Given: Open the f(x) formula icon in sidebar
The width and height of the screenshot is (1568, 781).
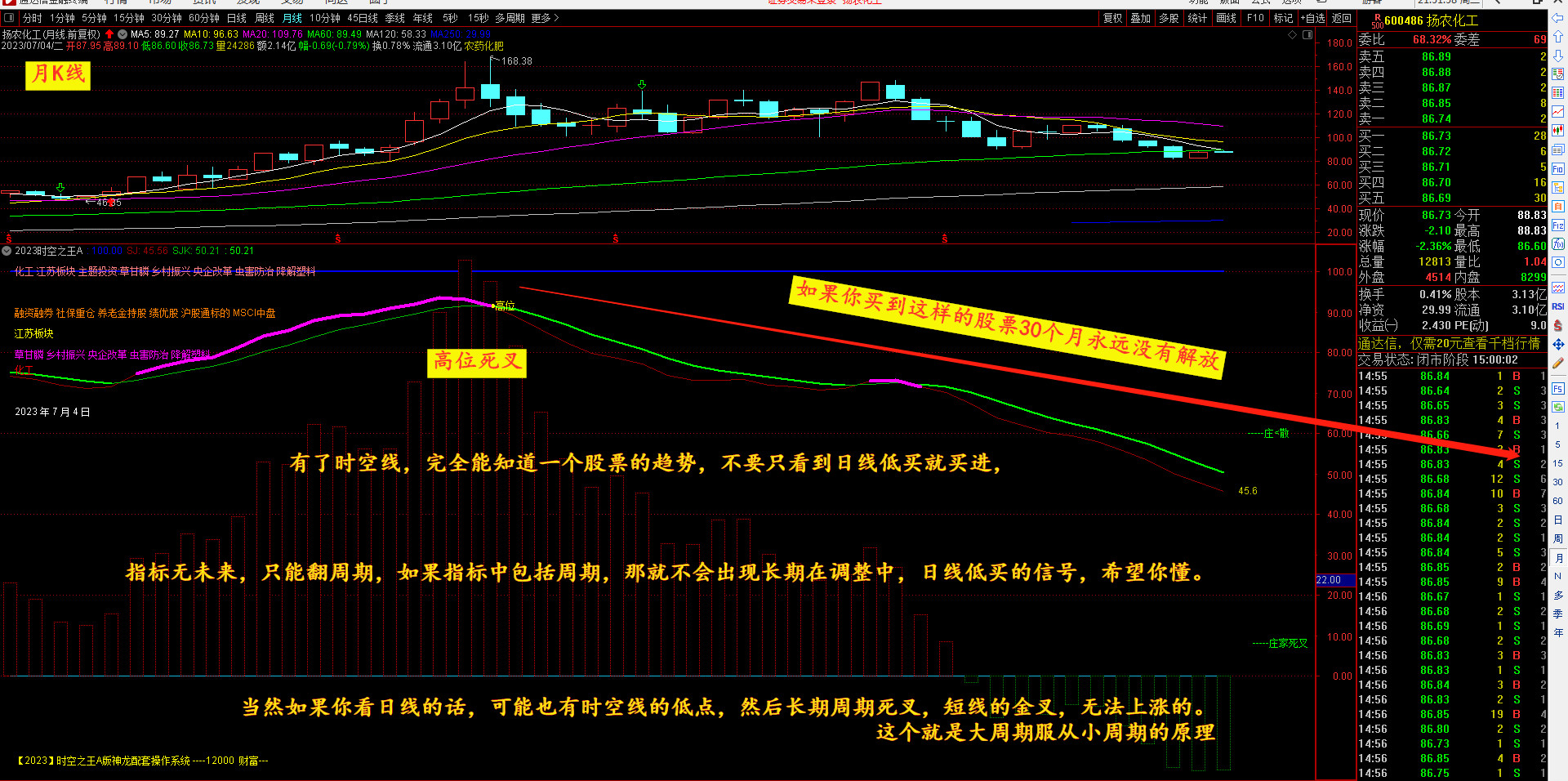Looking at the screenshot, I should (1558, 243).
